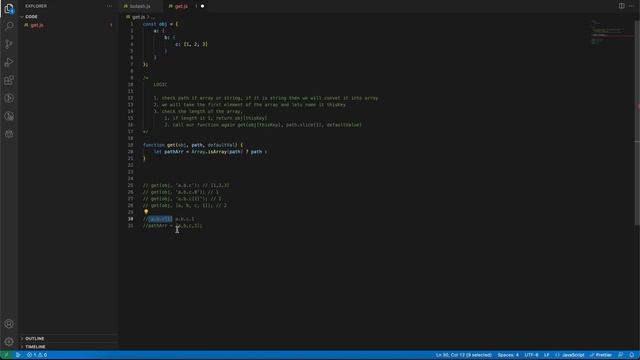Expand the TIMELINE section
Image resolution: width=640 pixels, height=360 pixels.
(36, 347)
